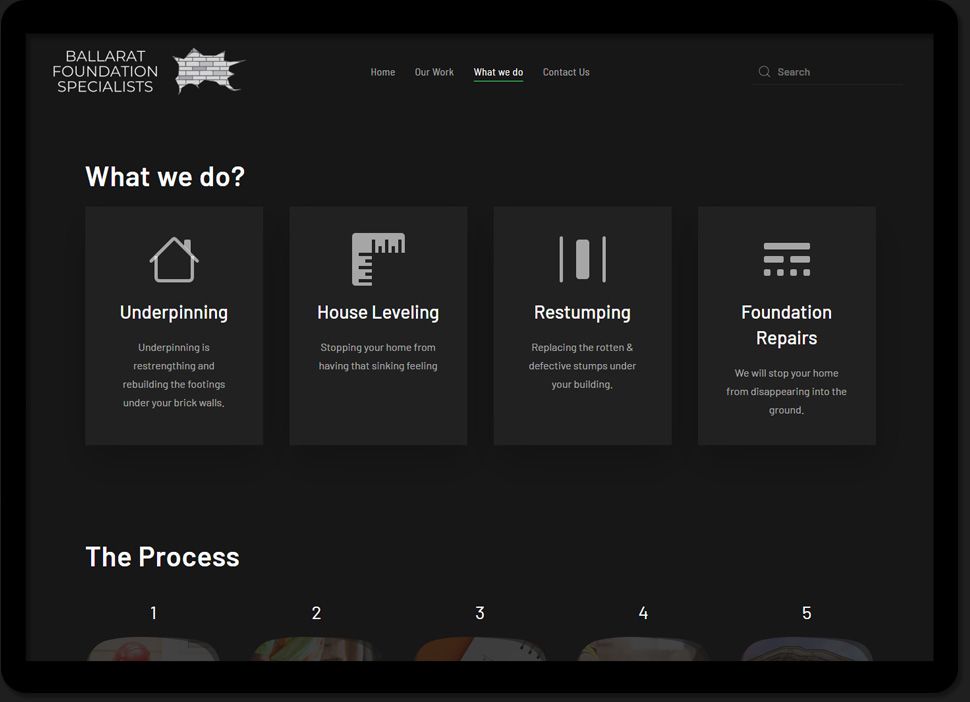Click the stump pillar icon above Restumping
Viewport: 970px width, 702px height.
[582, 259]
